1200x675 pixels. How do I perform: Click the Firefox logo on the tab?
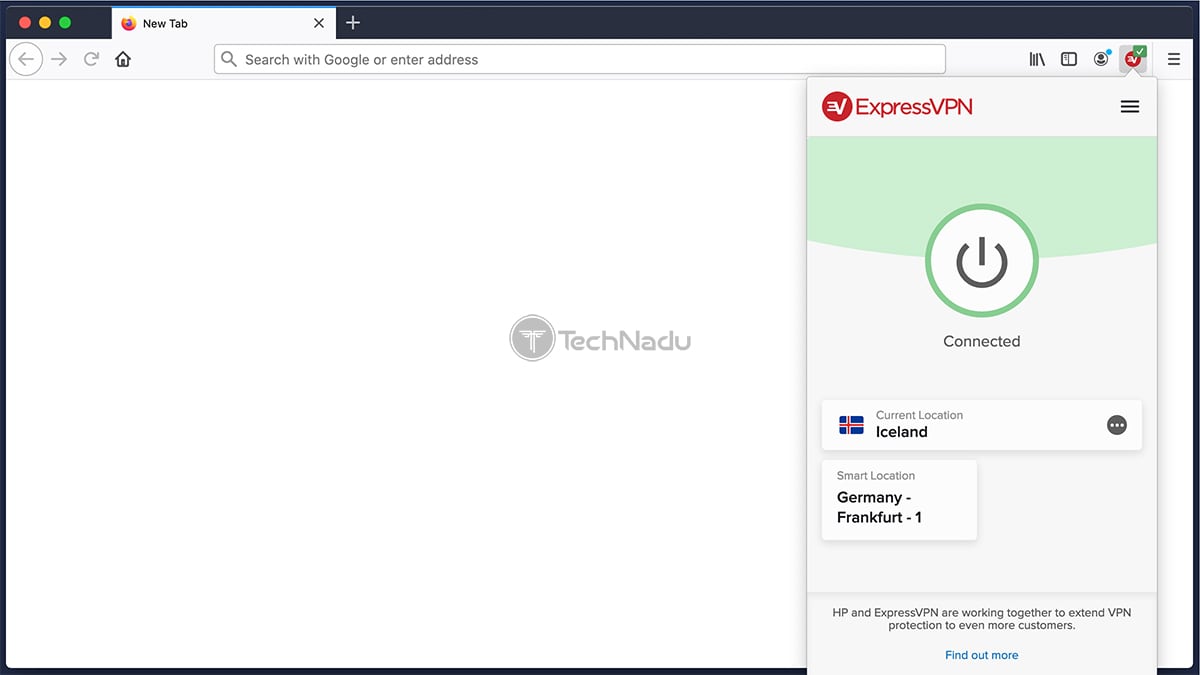[x=129, y=23]
